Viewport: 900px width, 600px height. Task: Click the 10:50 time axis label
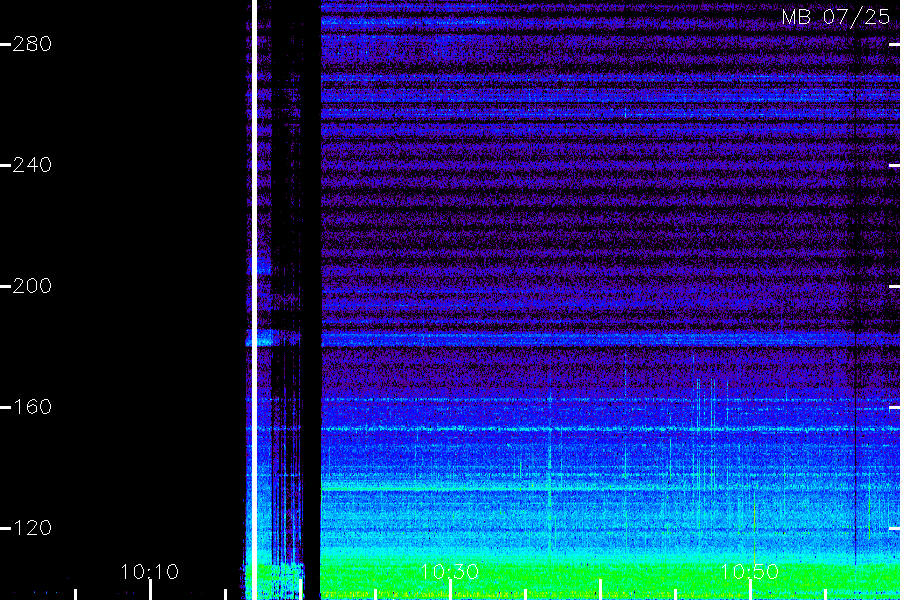(749, 572)
